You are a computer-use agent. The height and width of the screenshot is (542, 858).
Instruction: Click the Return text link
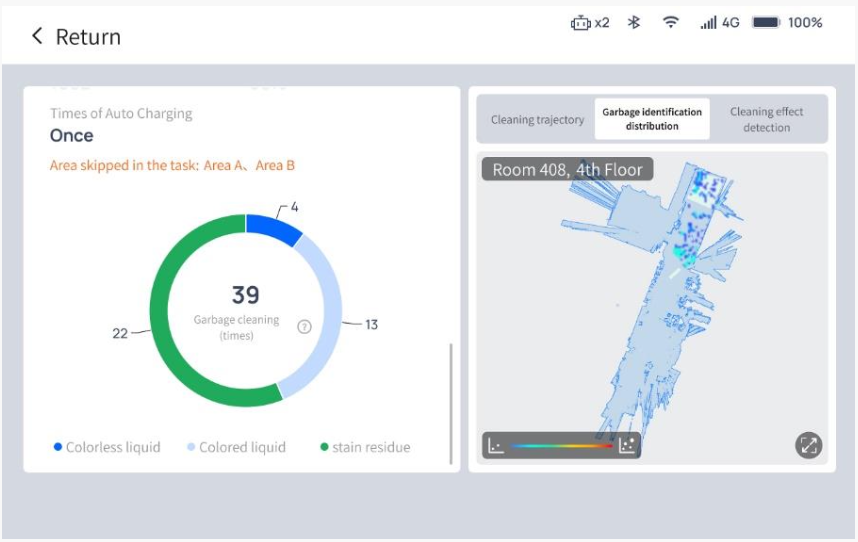coord(88,37)
